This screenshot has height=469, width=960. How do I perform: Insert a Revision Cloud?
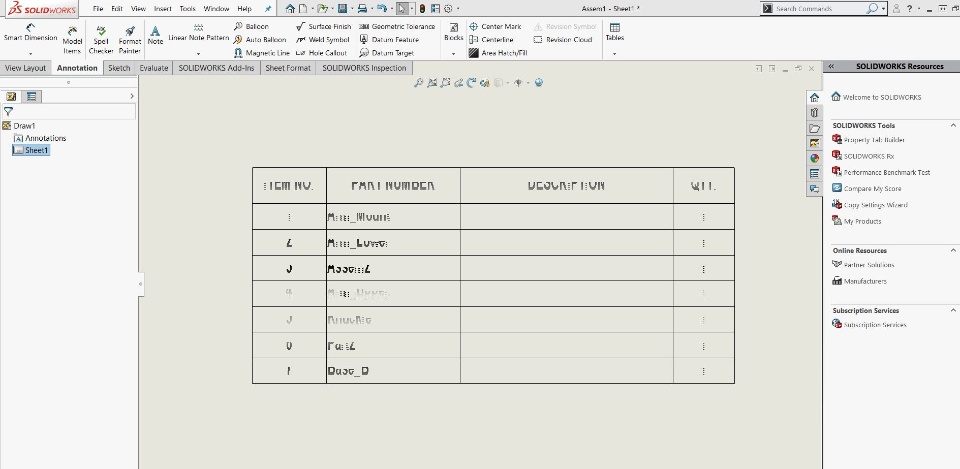pos(563,40)
